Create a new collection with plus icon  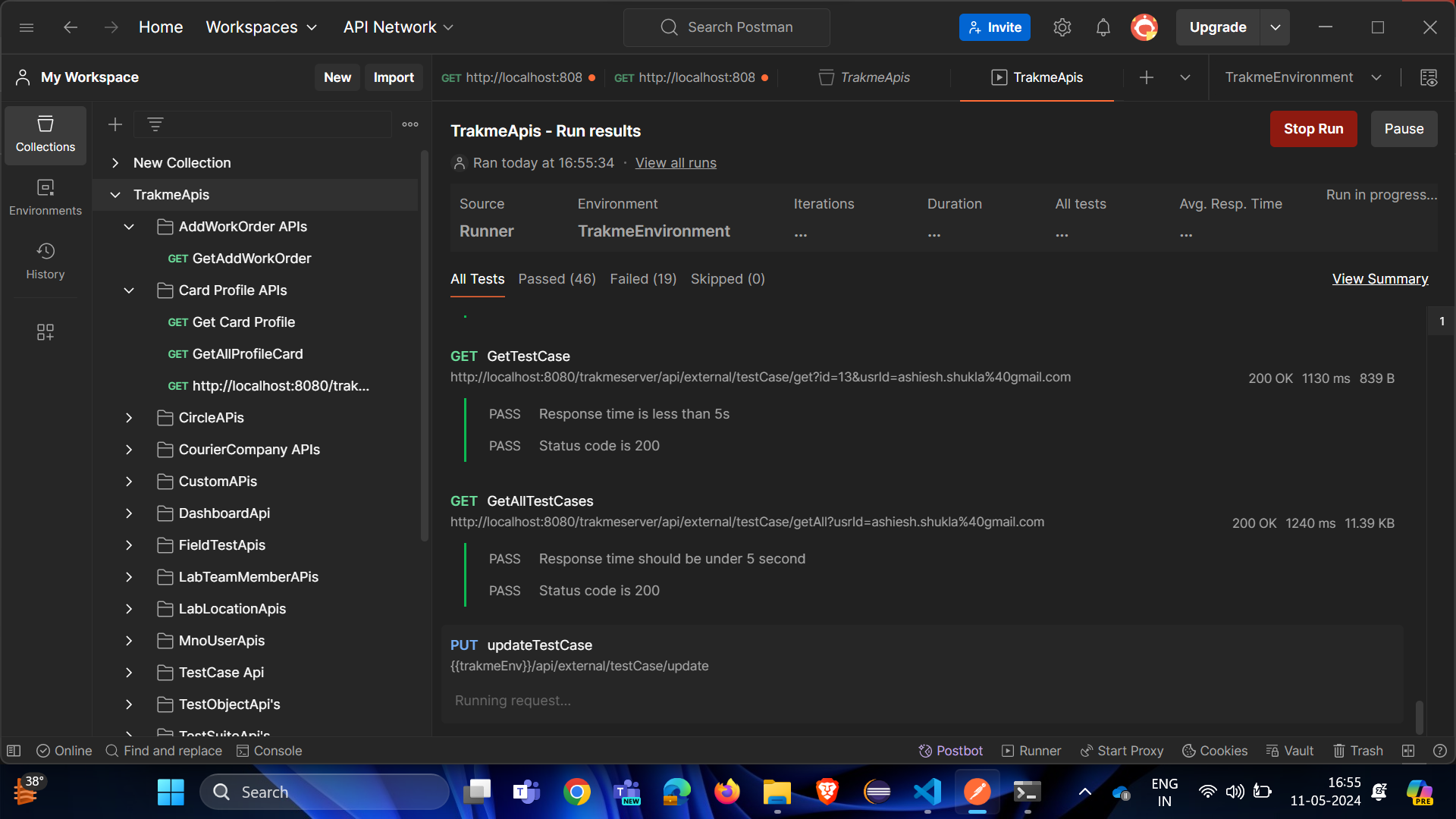pos(115,124)
